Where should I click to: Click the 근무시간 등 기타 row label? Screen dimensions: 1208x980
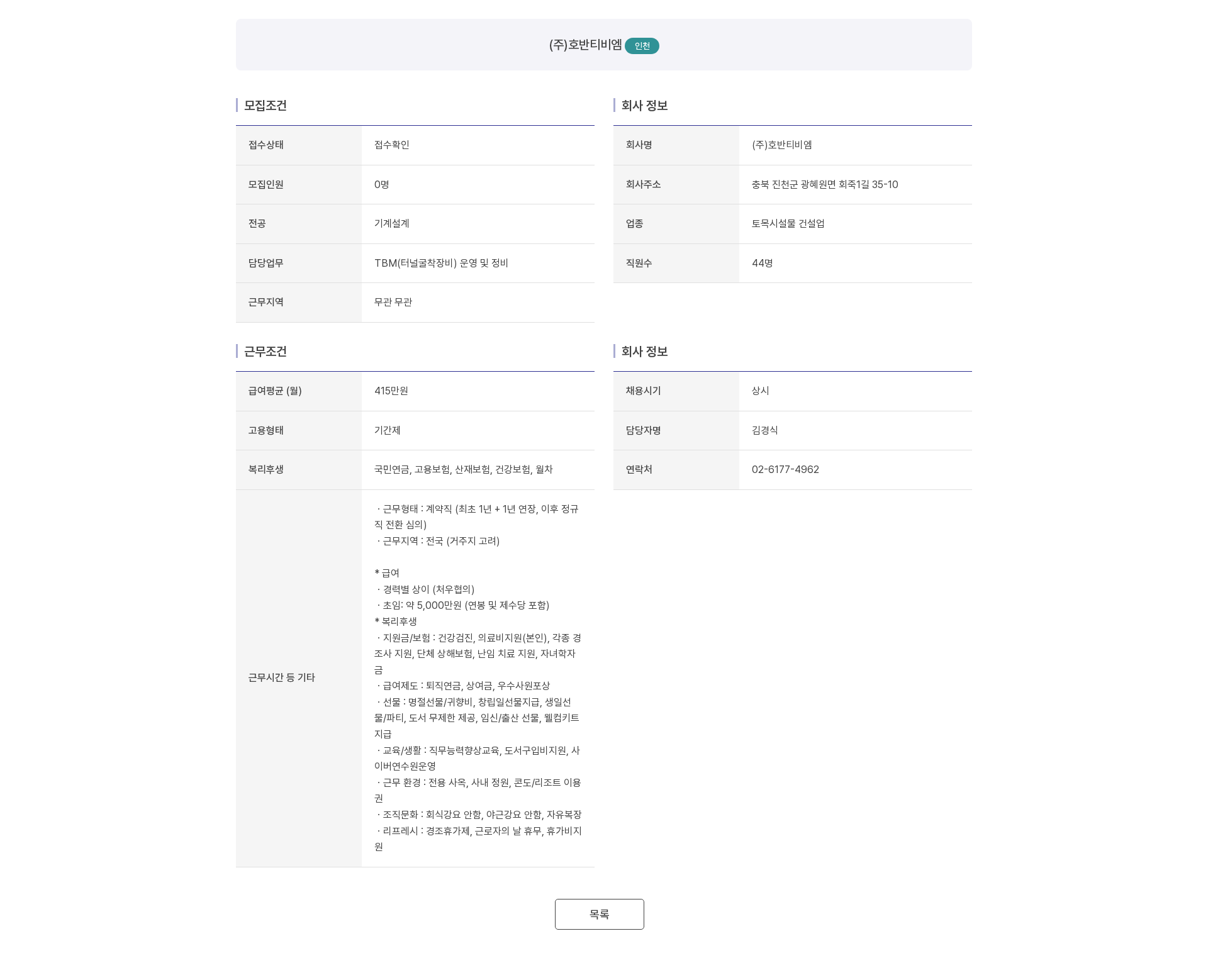coord(282,678)
